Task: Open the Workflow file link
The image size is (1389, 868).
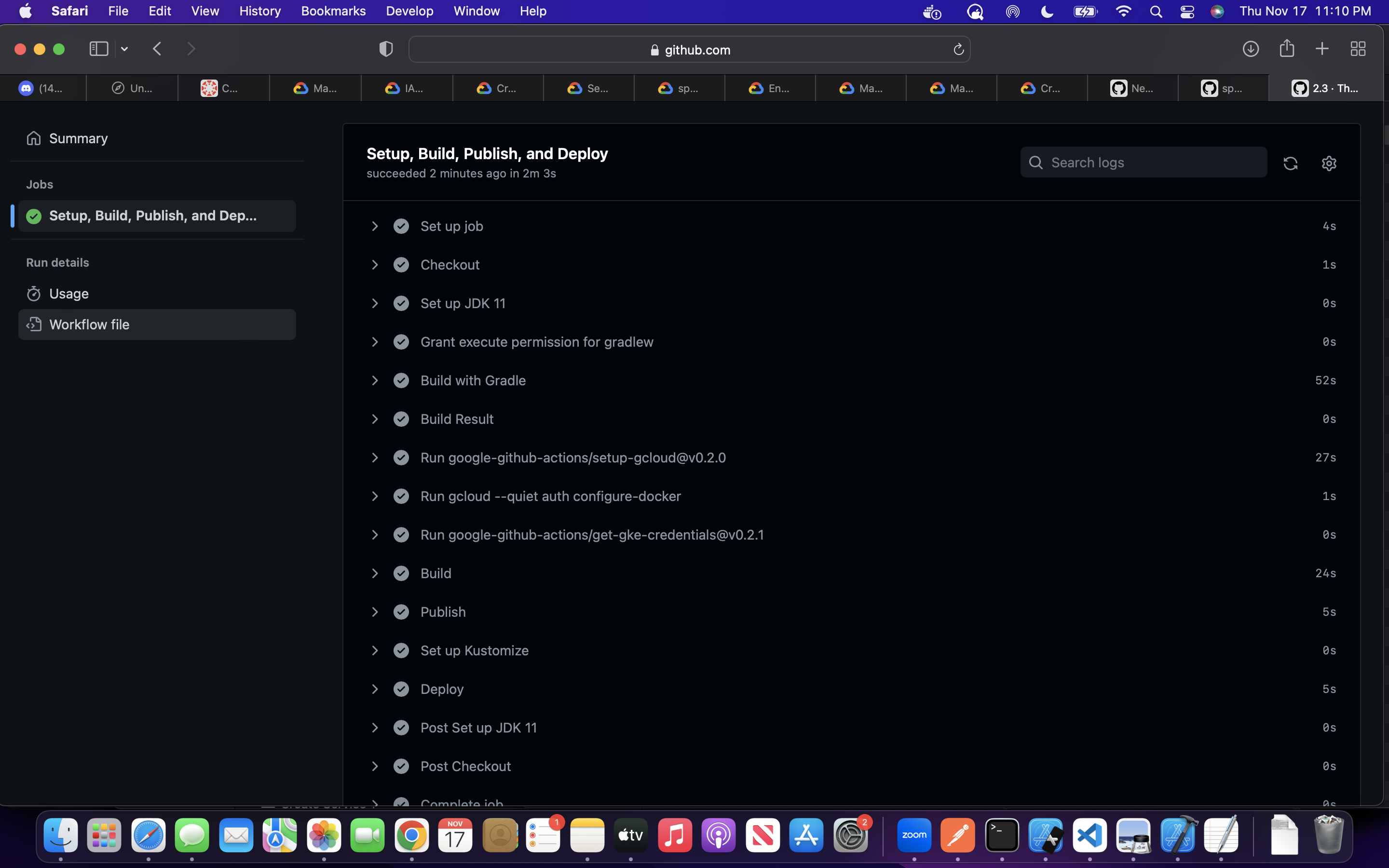Action: tap(89, 325)
